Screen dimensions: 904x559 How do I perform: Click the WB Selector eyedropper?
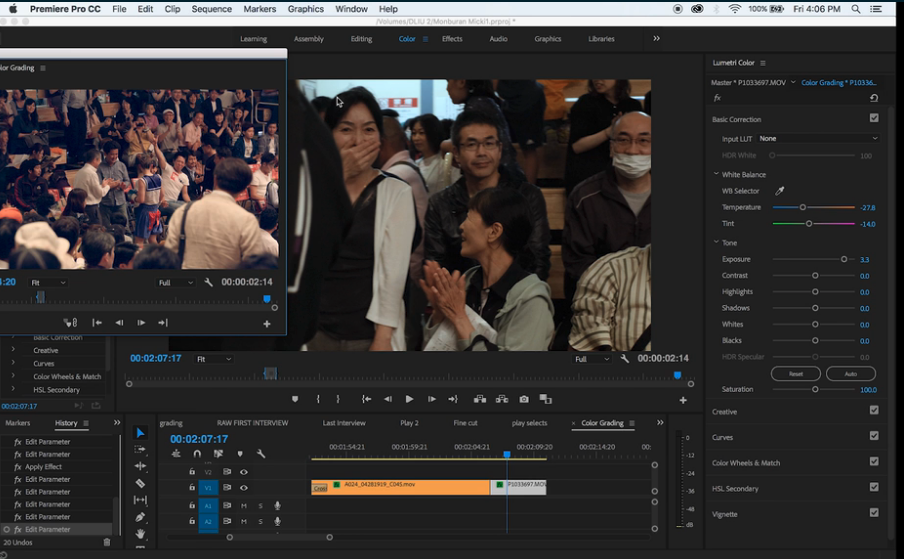(x=779, y=191)
